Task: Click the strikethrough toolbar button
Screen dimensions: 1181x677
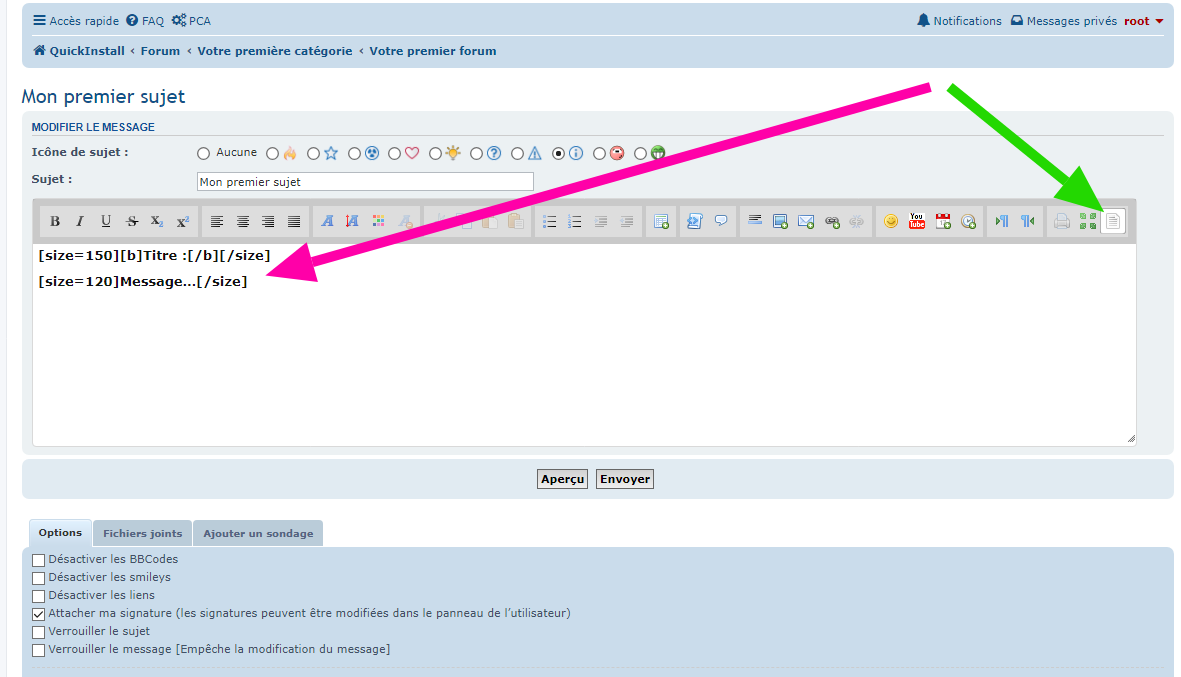Action: [132, 222]
